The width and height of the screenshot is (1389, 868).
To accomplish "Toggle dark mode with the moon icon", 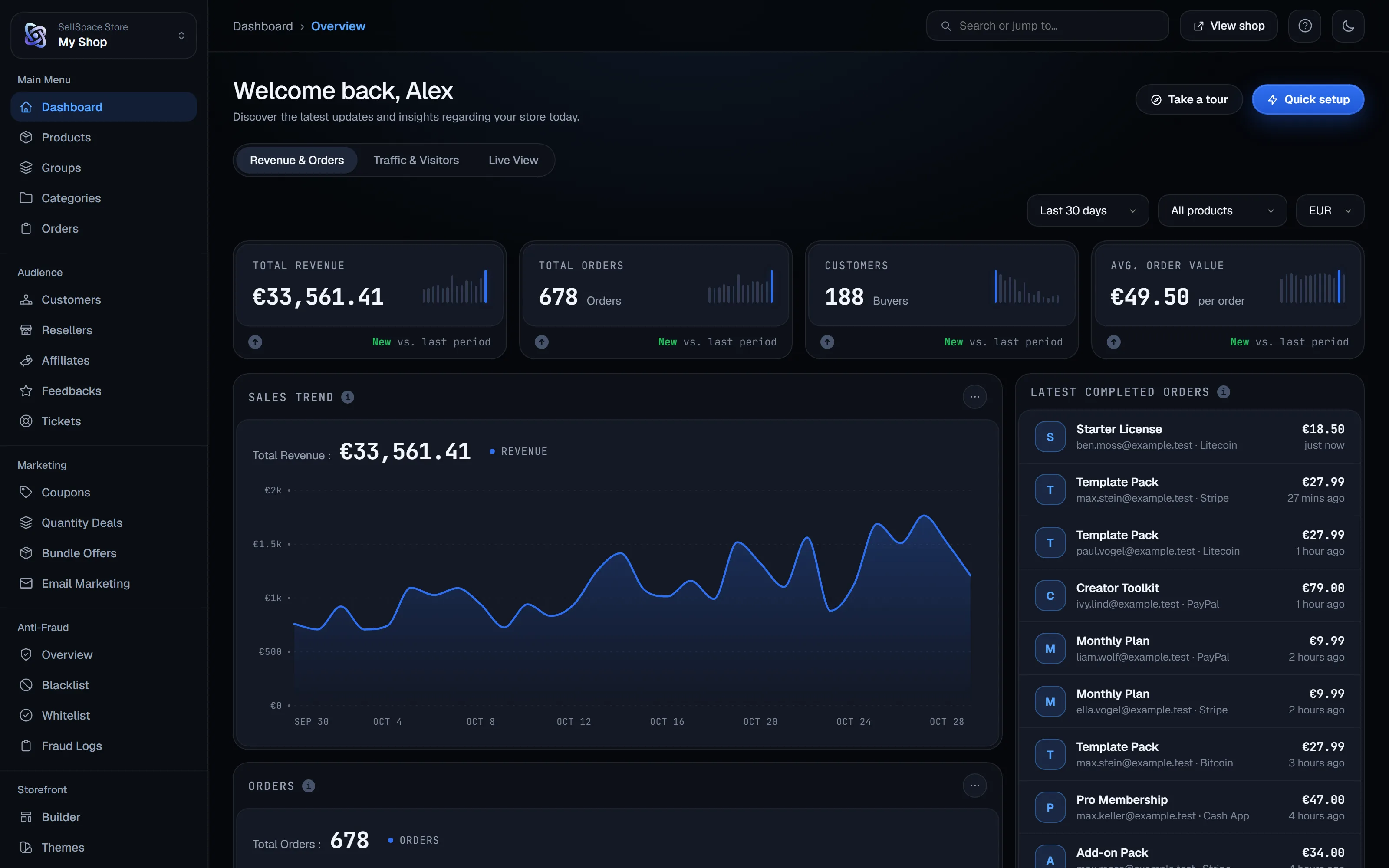I will click(x=1348, y=26).
